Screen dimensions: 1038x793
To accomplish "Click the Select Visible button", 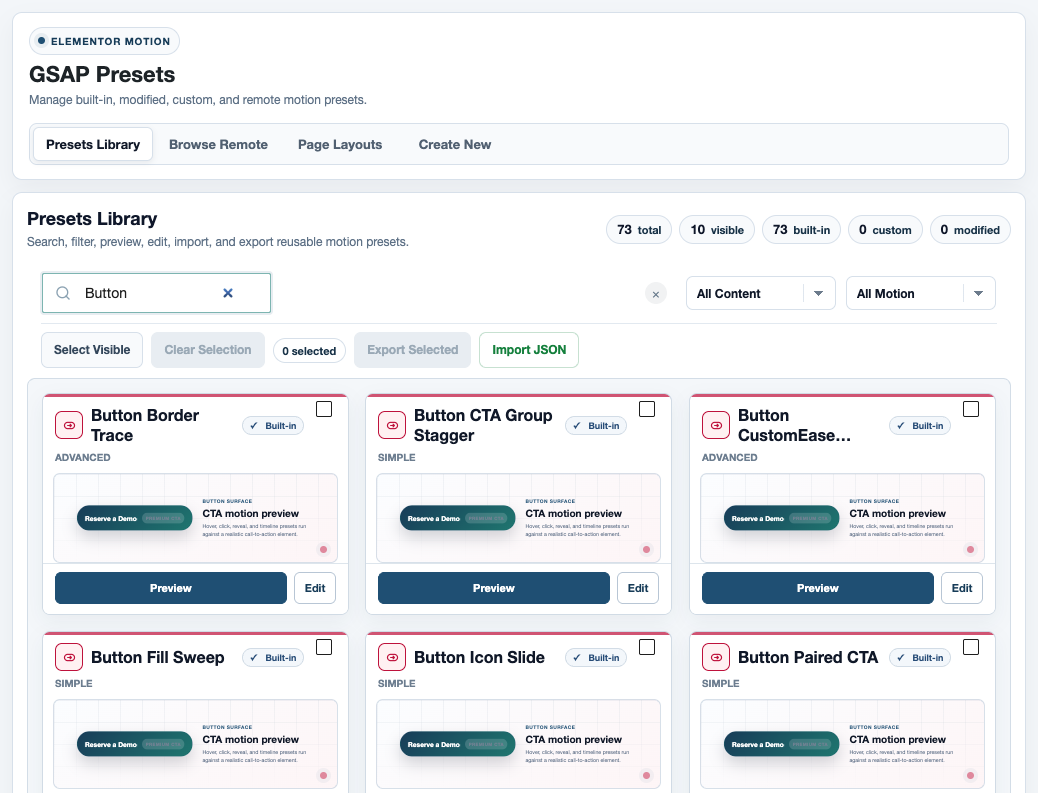I will click(92, 350).
